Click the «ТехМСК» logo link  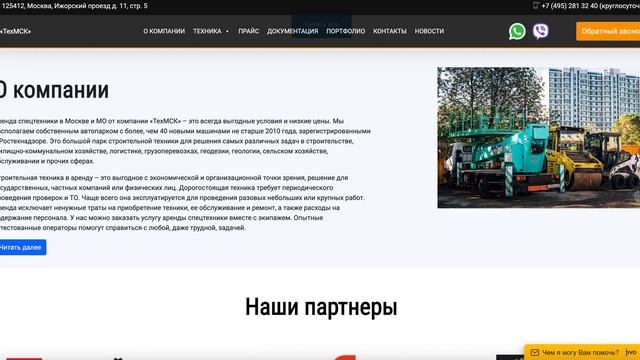pos(16,31)
